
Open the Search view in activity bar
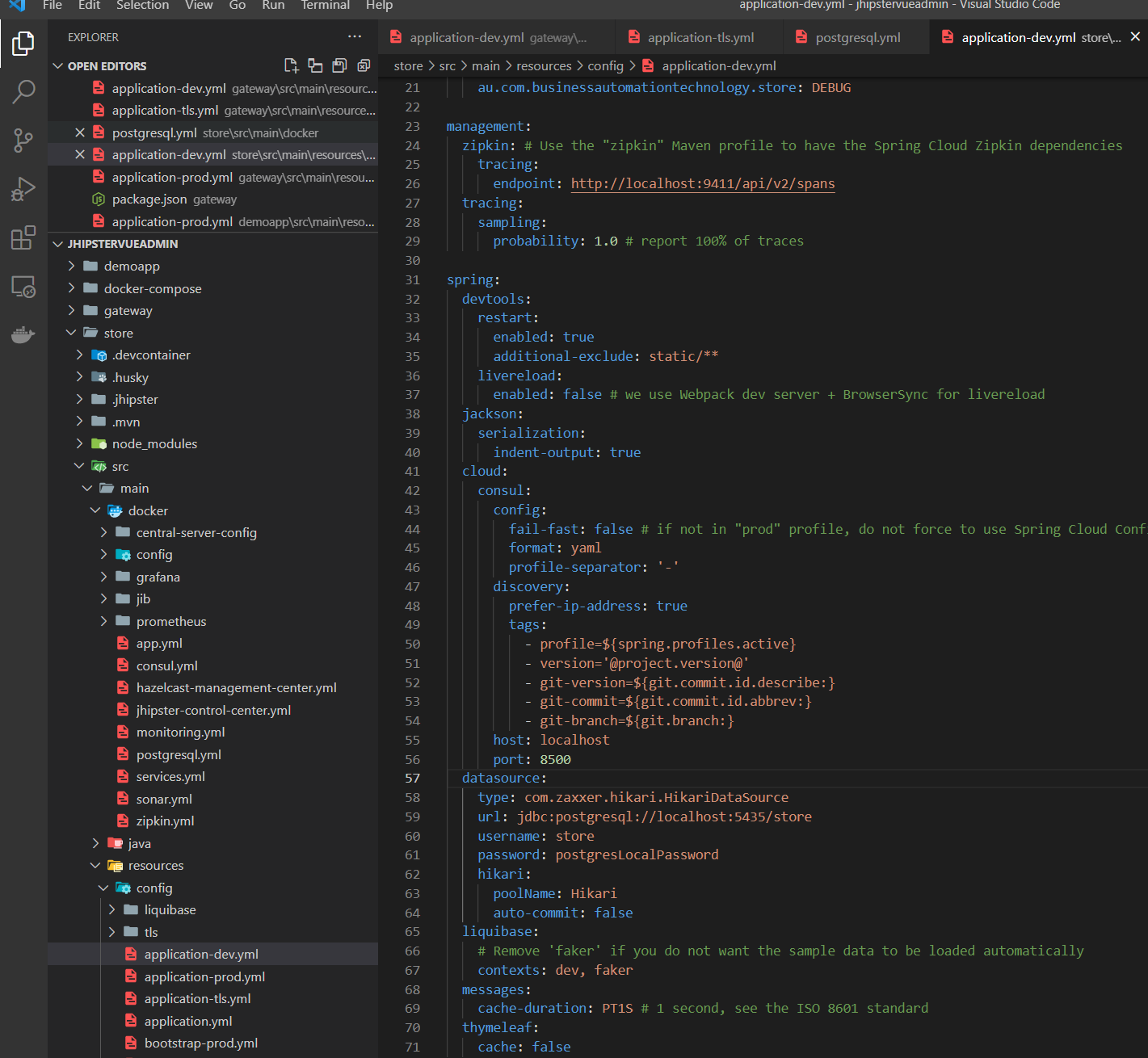pyautogui.click(x=23, y=92)
